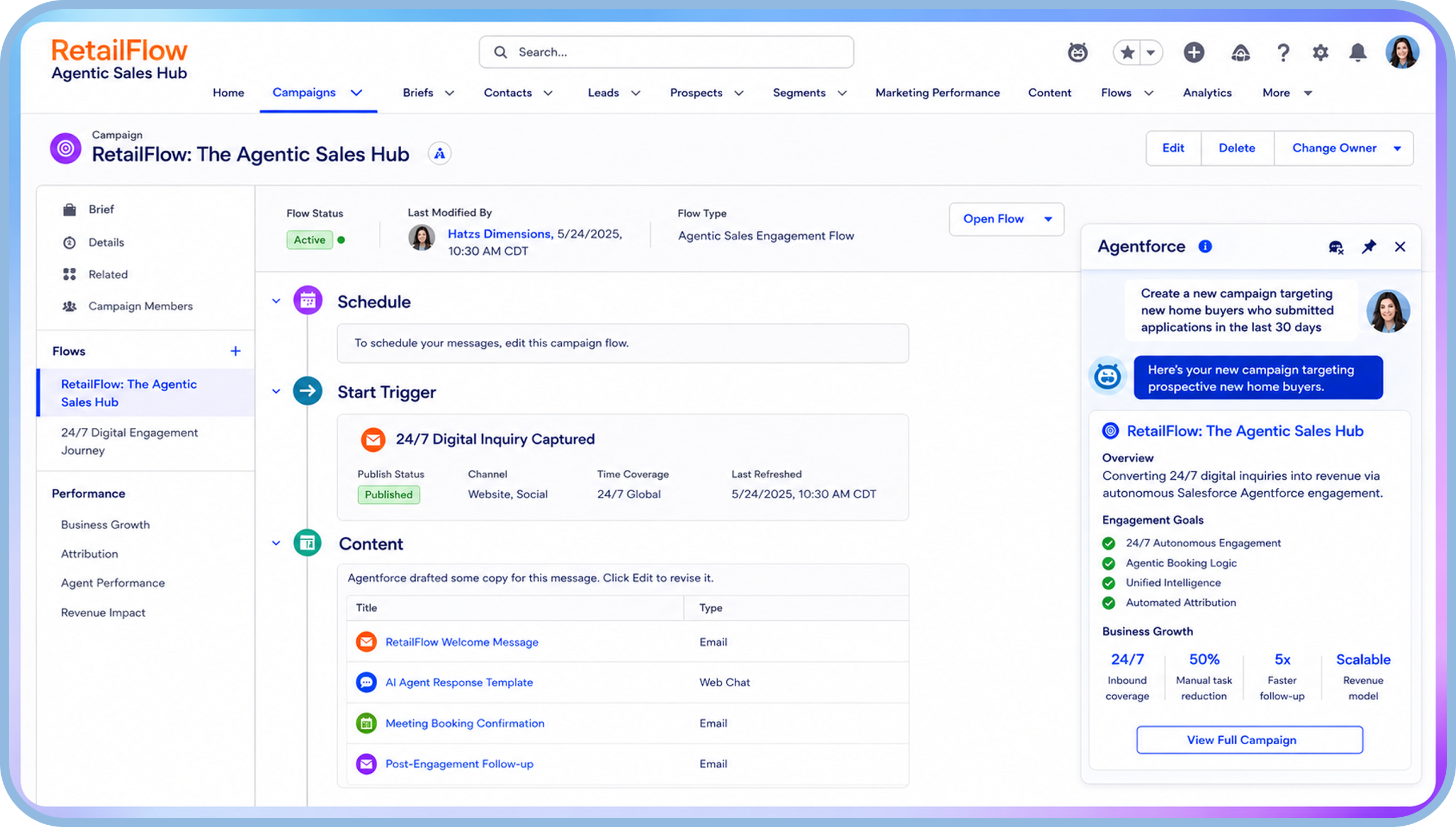The width and height of the screenshot is (1456, 827).
Task: Expand the Prospects tab chevron
Action: 739,93
